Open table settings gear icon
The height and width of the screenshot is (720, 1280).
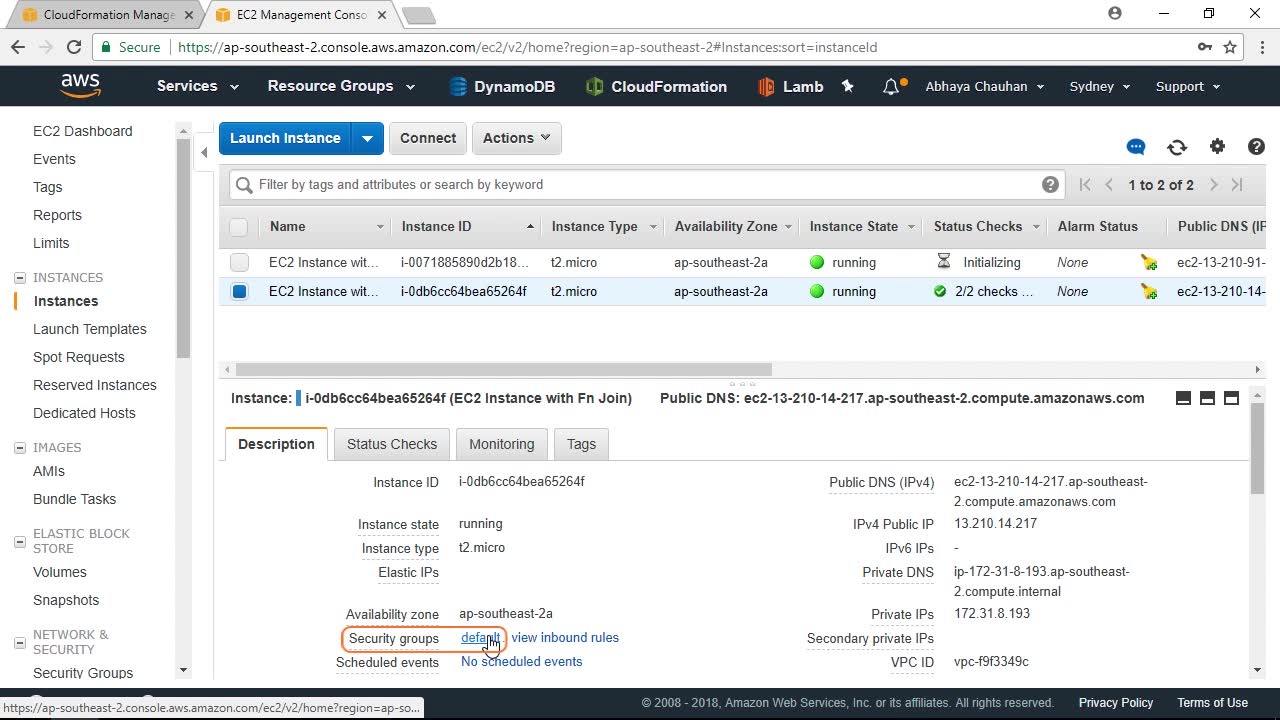1217,146
